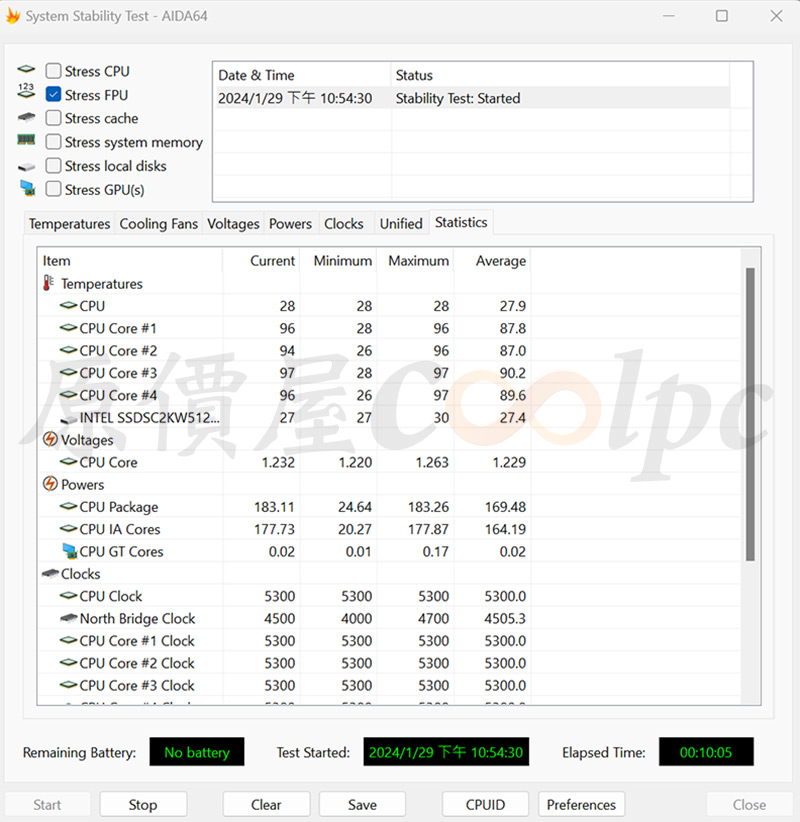Click the CPU GT Cores graphics icon
Screen dimensions: 800x822
pyautogui.click(x=68, y=551)
